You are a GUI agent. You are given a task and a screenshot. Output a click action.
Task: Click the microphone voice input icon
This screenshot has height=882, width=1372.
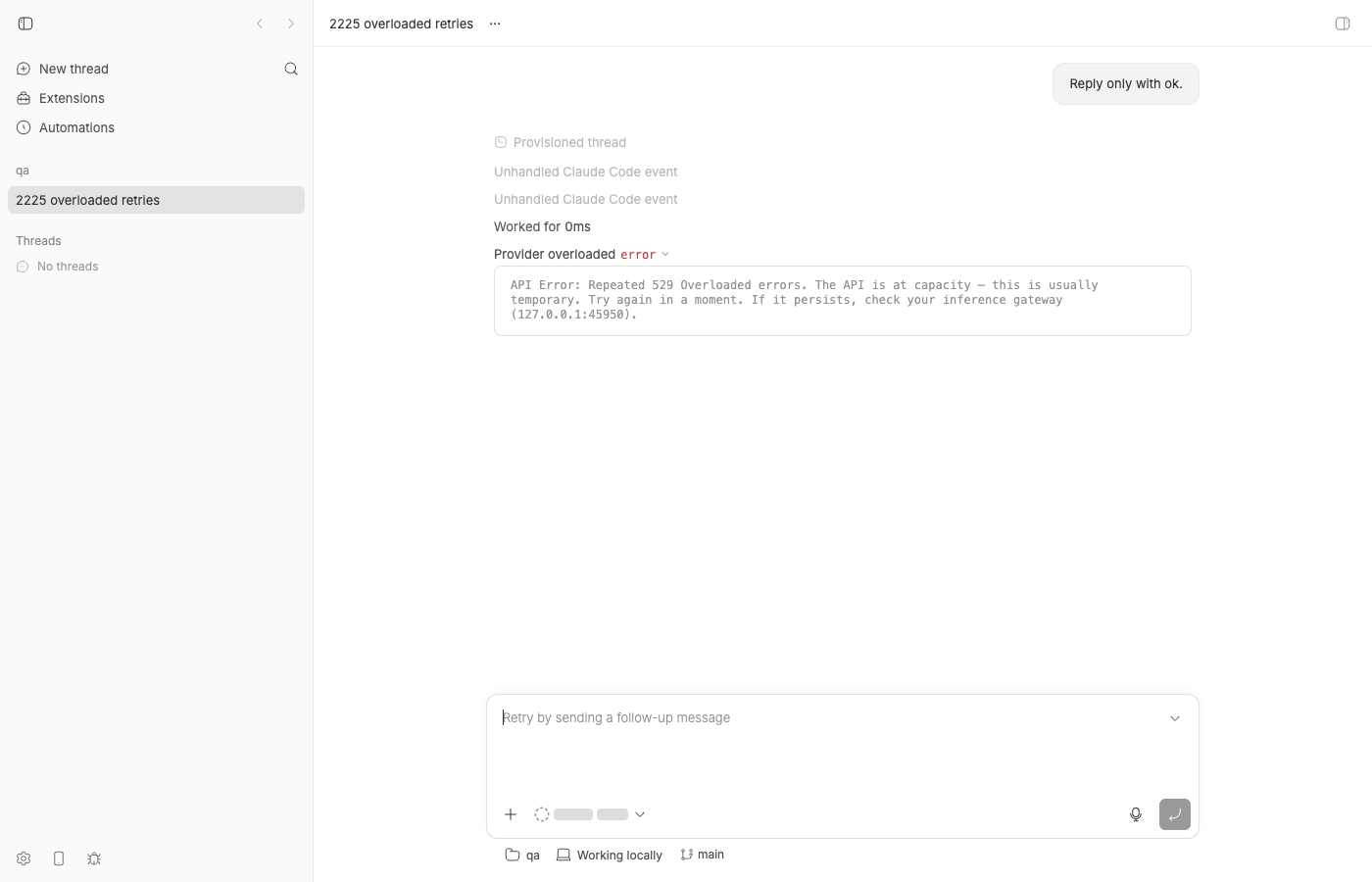1136,814
